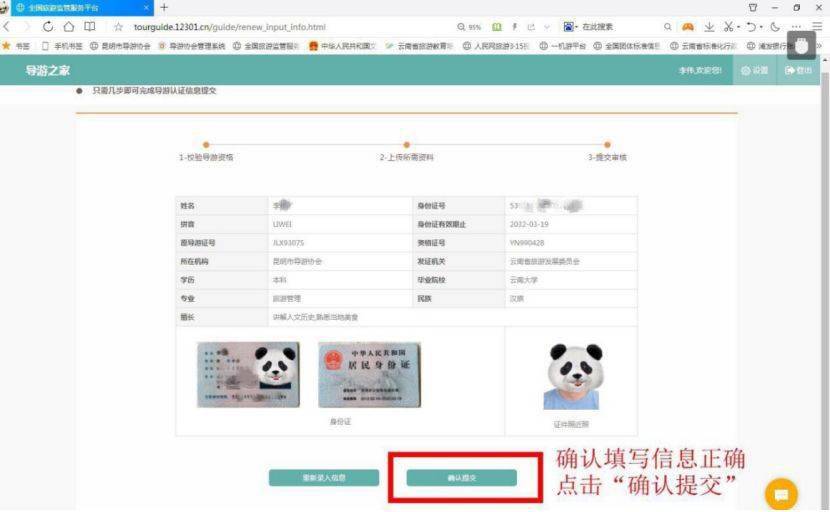Click the JLX93075 guide ID number cell

point(340,243)
